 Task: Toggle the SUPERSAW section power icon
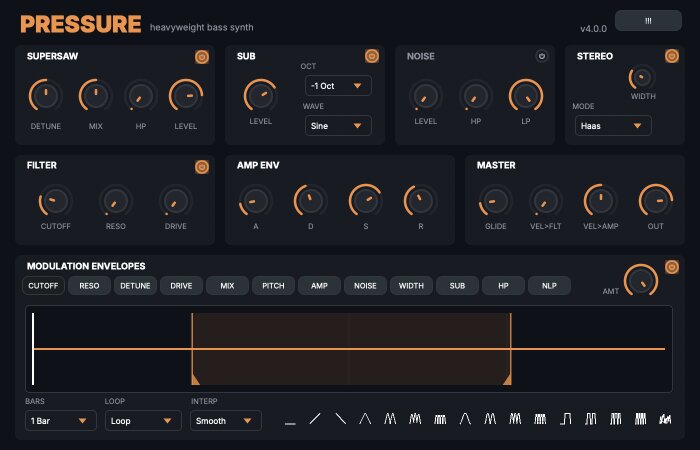point(202,57)
